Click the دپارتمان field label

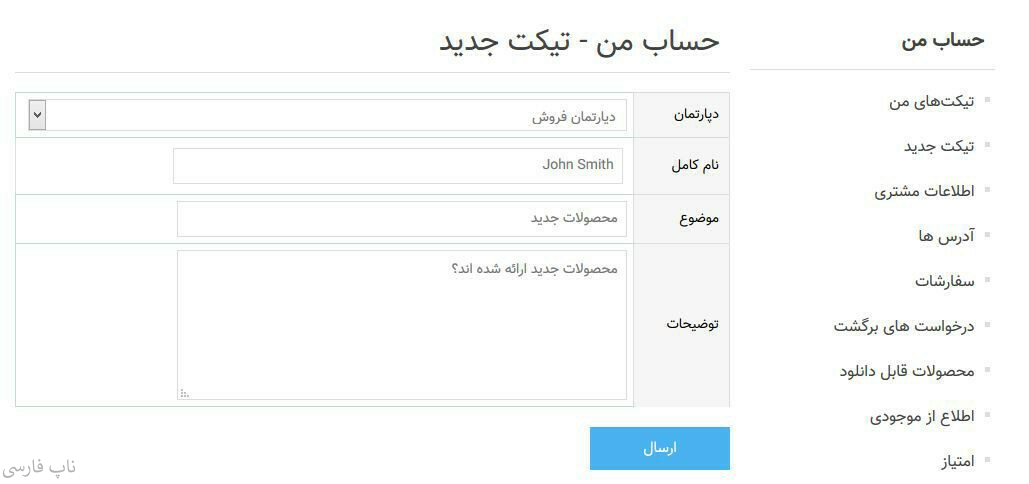(x=696, y=115)
